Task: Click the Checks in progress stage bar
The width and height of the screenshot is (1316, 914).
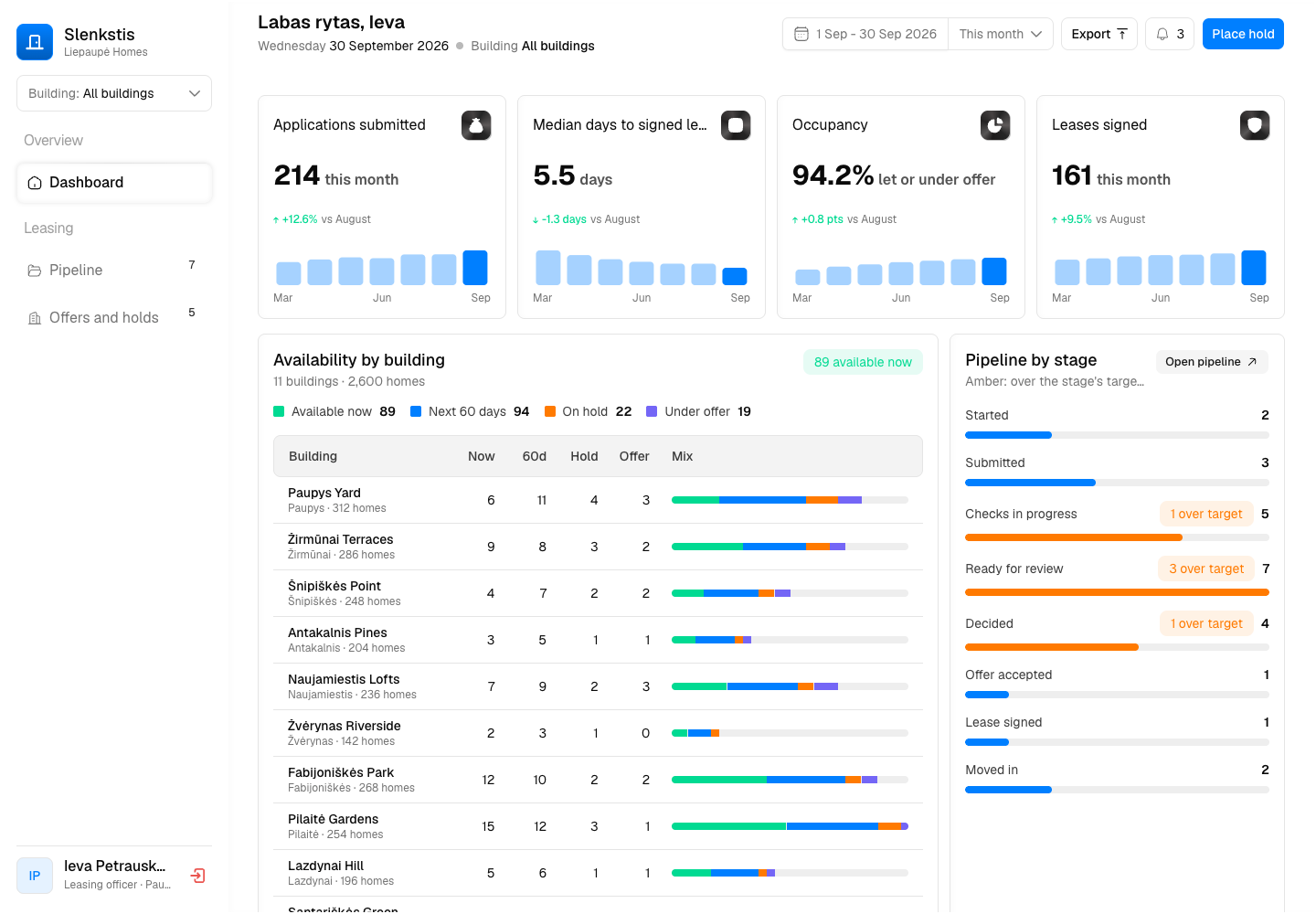Action: (x=1117, y=537)
